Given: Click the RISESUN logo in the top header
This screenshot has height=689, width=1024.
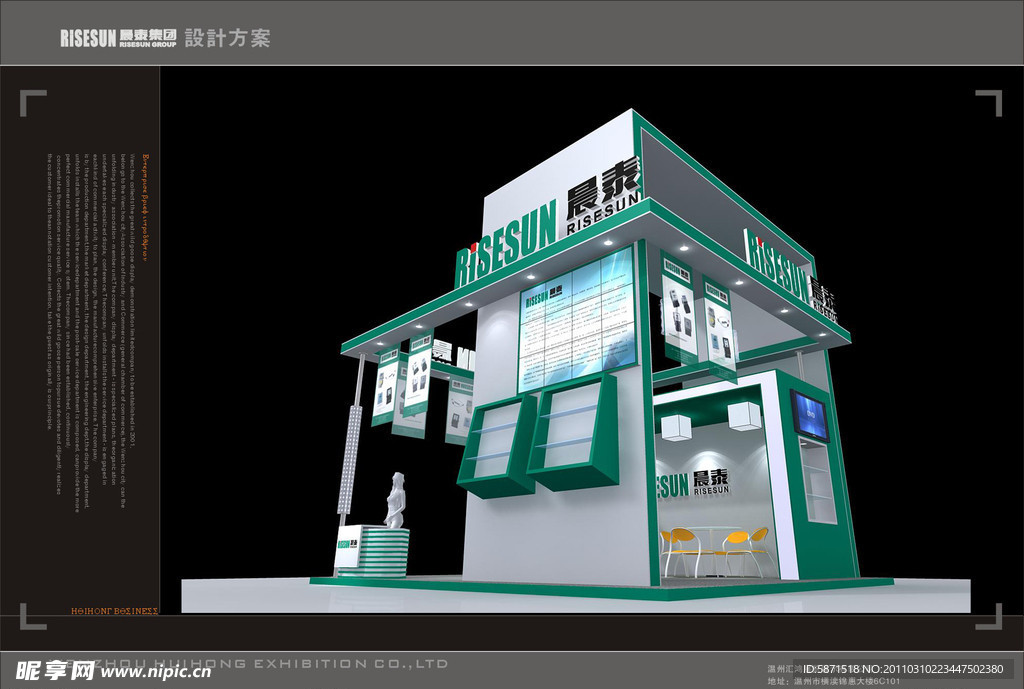Looking at the screenshot, I should pos(118,38).
